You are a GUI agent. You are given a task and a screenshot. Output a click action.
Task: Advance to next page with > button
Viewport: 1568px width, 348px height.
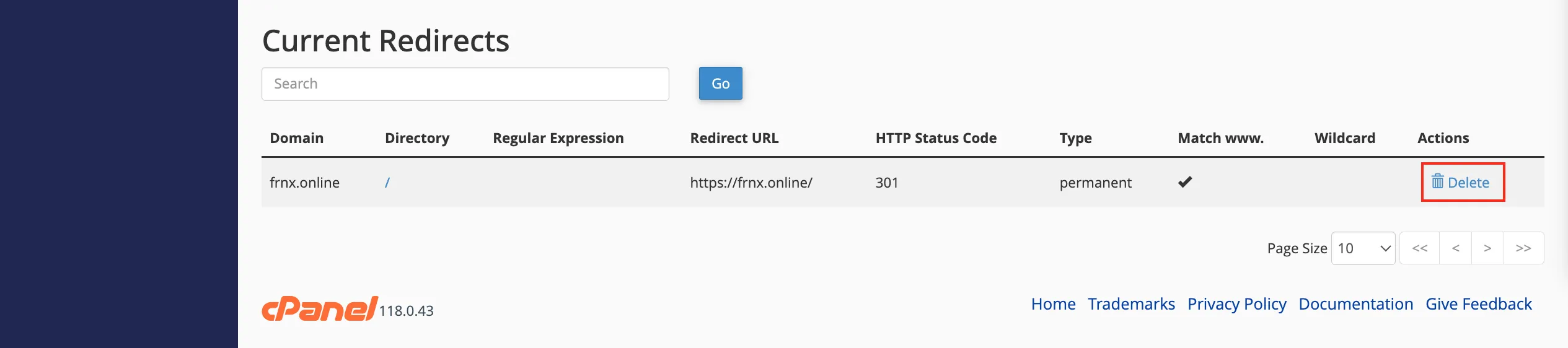pos(1487,248)
